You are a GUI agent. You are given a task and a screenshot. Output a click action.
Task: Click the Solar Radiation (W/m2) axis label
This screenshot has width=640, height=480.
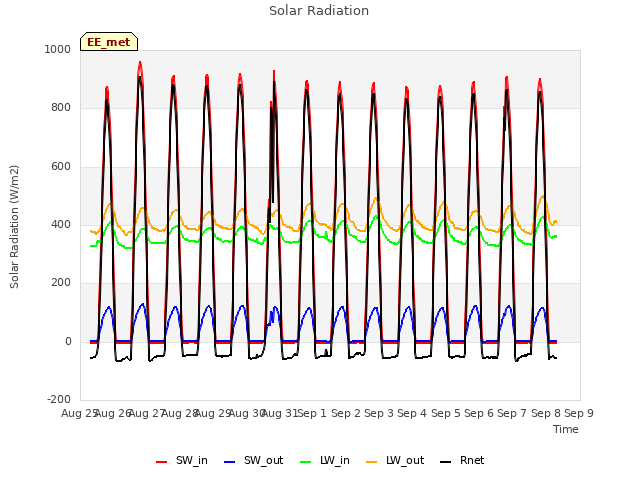click(14, 227)
